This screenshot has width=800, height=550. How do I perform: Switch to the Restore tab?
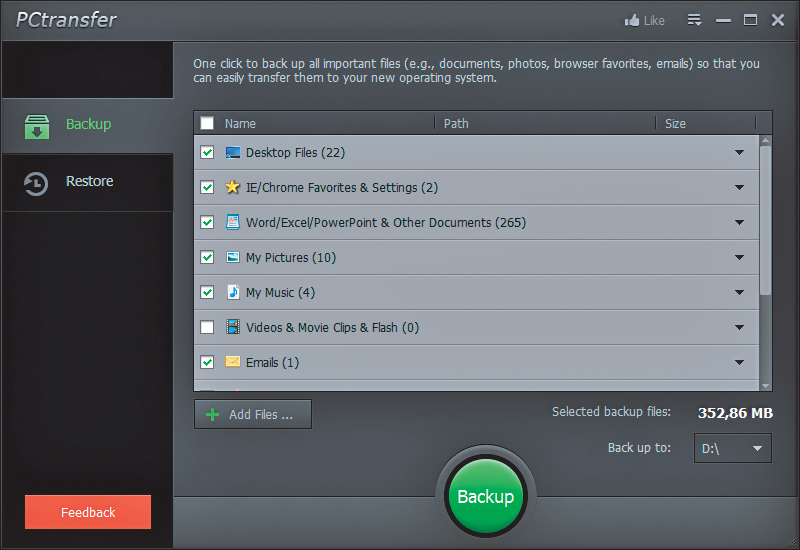coord(87,182)
